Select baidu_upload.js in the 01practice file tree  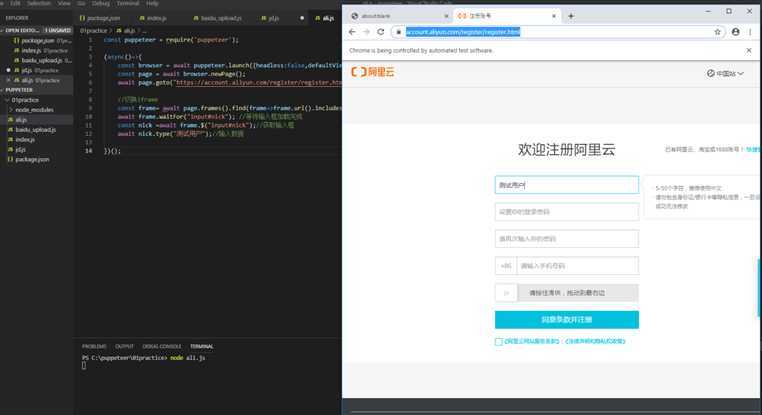(x=36, y=130)
